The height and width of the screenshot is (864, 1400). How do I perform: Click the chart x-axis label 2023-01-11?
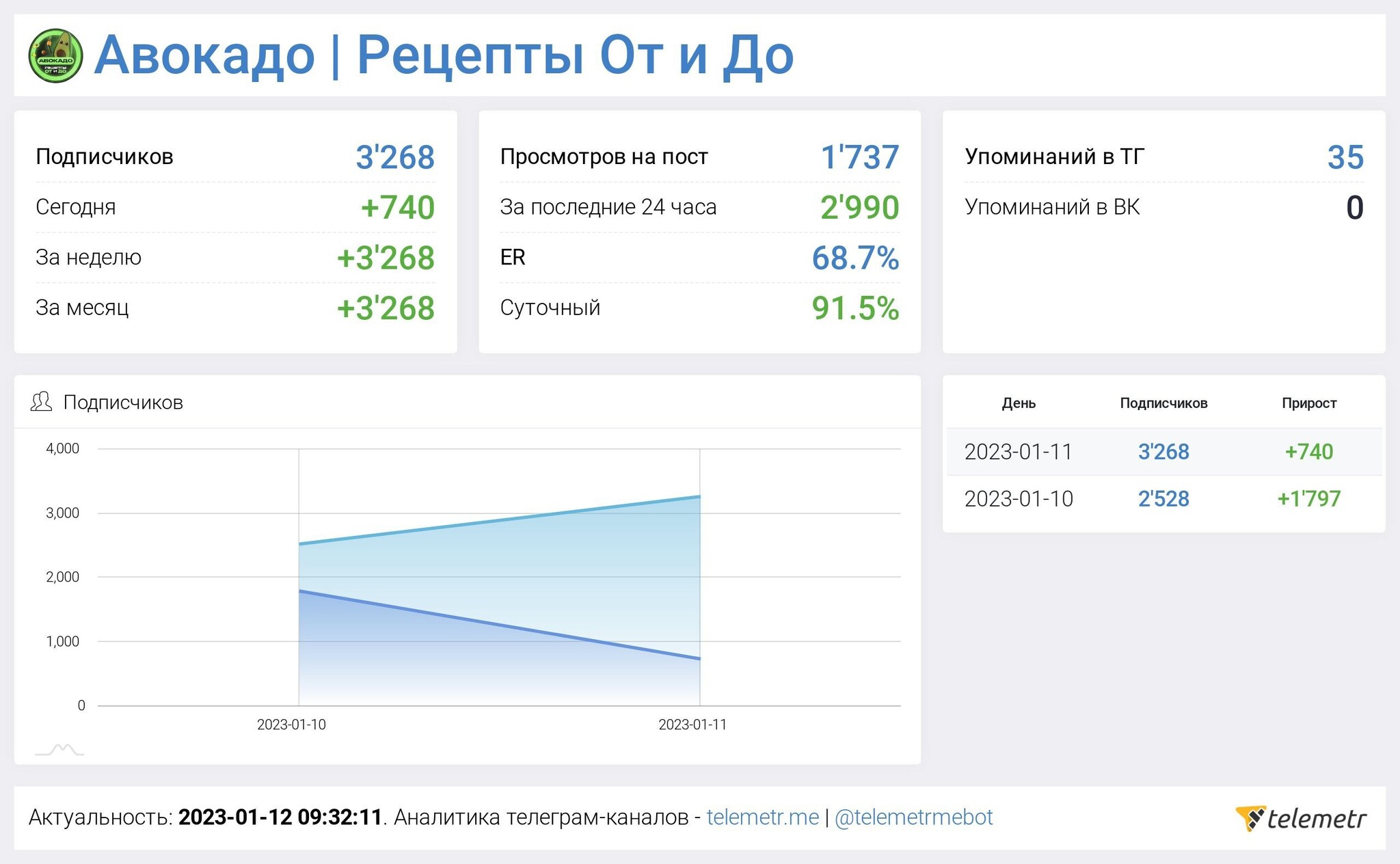pyautogui.click(x=692, y=725)
